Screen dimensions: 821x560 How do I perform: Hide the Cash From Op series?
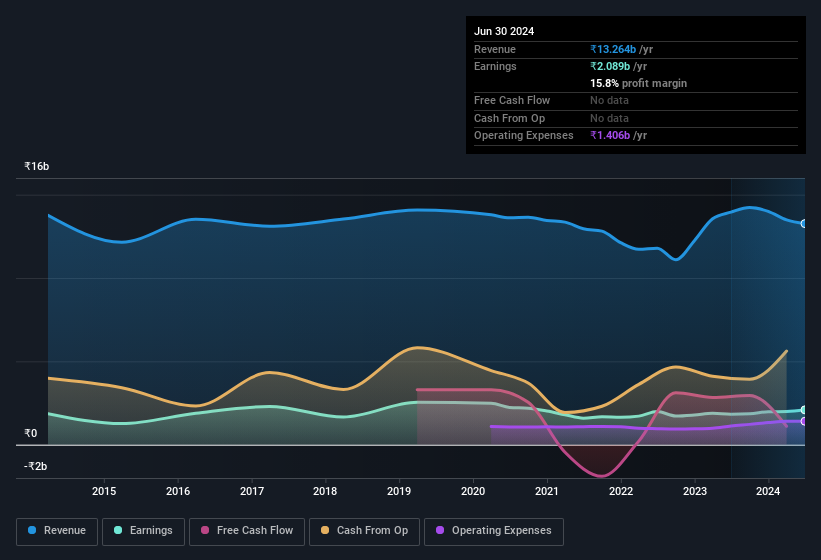364,531
